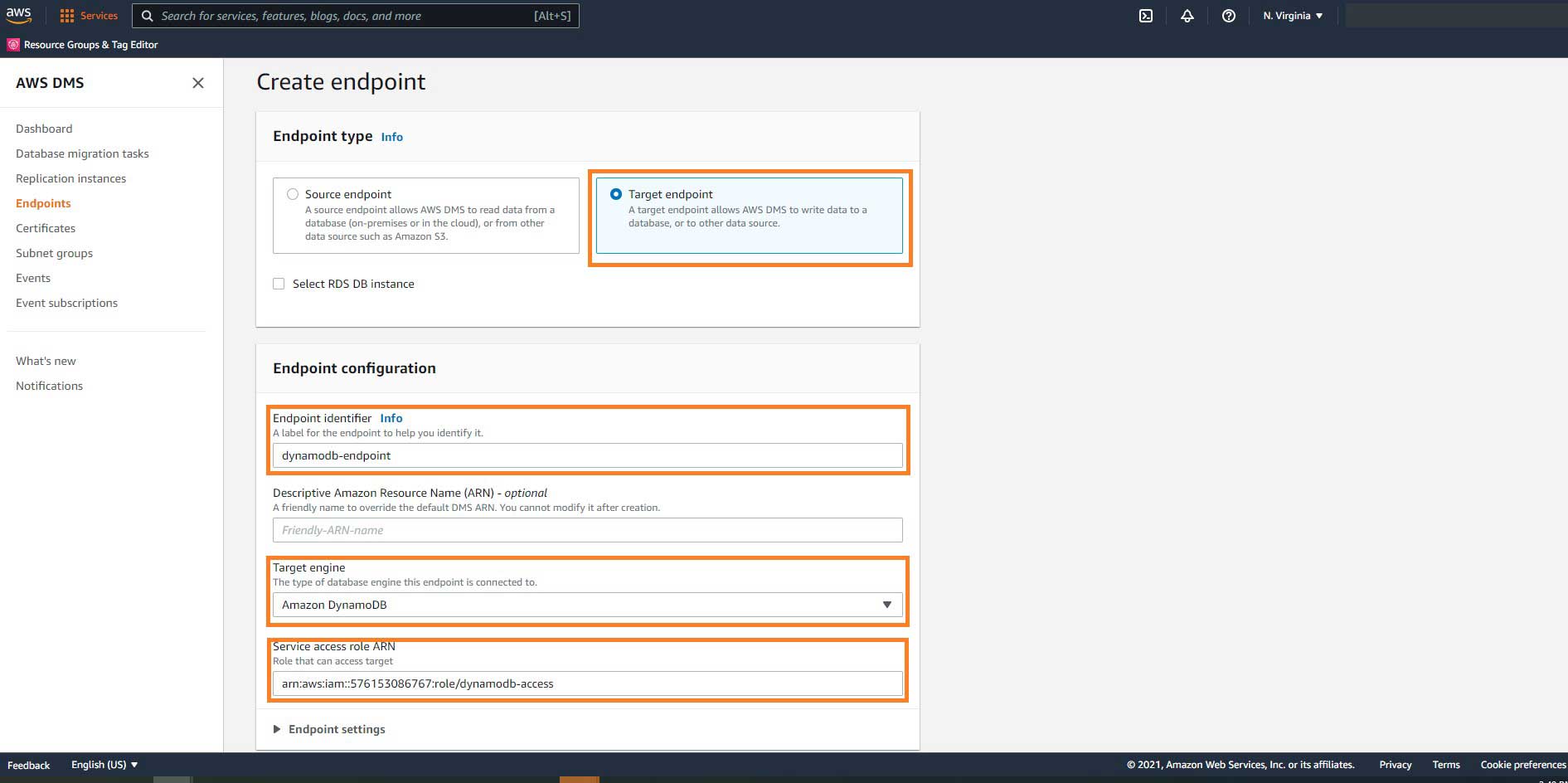This screenshot has height=783, width=1568.
Task: Open the CloudShell terminal icon
Action: pos(1146,16)
